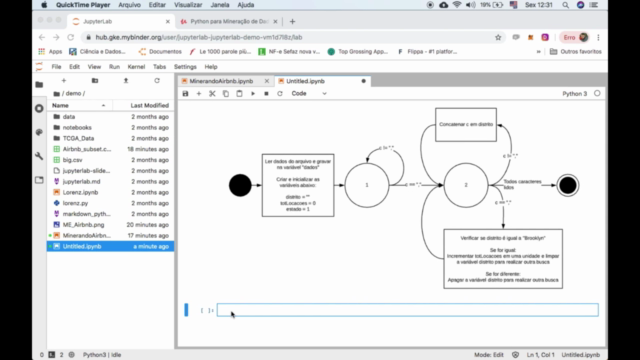Run the selected cell with play icon
The height and width of the screenshot is (360, 640).
pyautogui.click(x=253, y=93)
